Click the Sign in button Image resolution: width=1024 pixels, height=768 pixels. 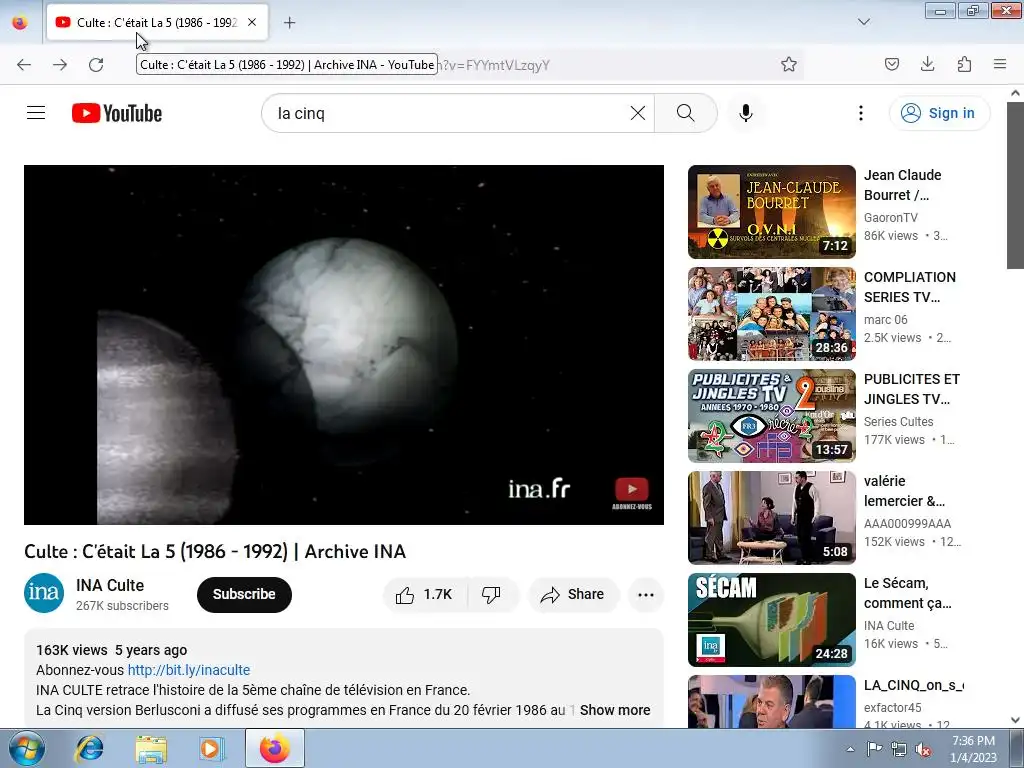point(939,113)
